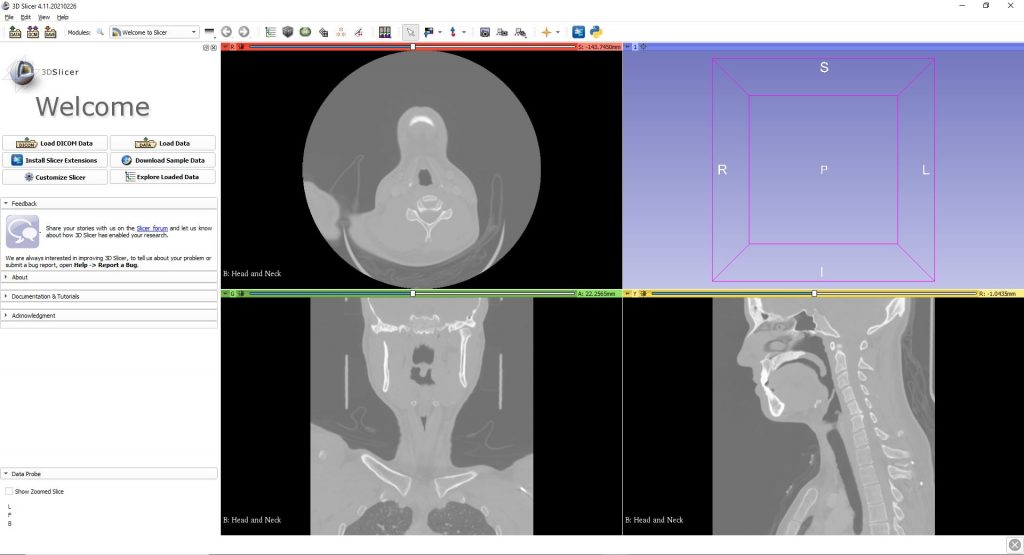Click the Load DICOM toolbar icon
This screenshot has height=555, width=1024.
coord(33,32)
